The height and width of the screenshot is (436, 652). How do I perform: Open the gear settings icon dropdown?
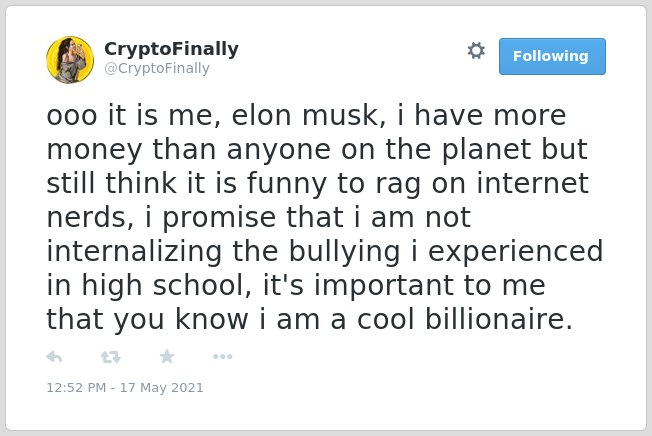click(x=476, y=51)
